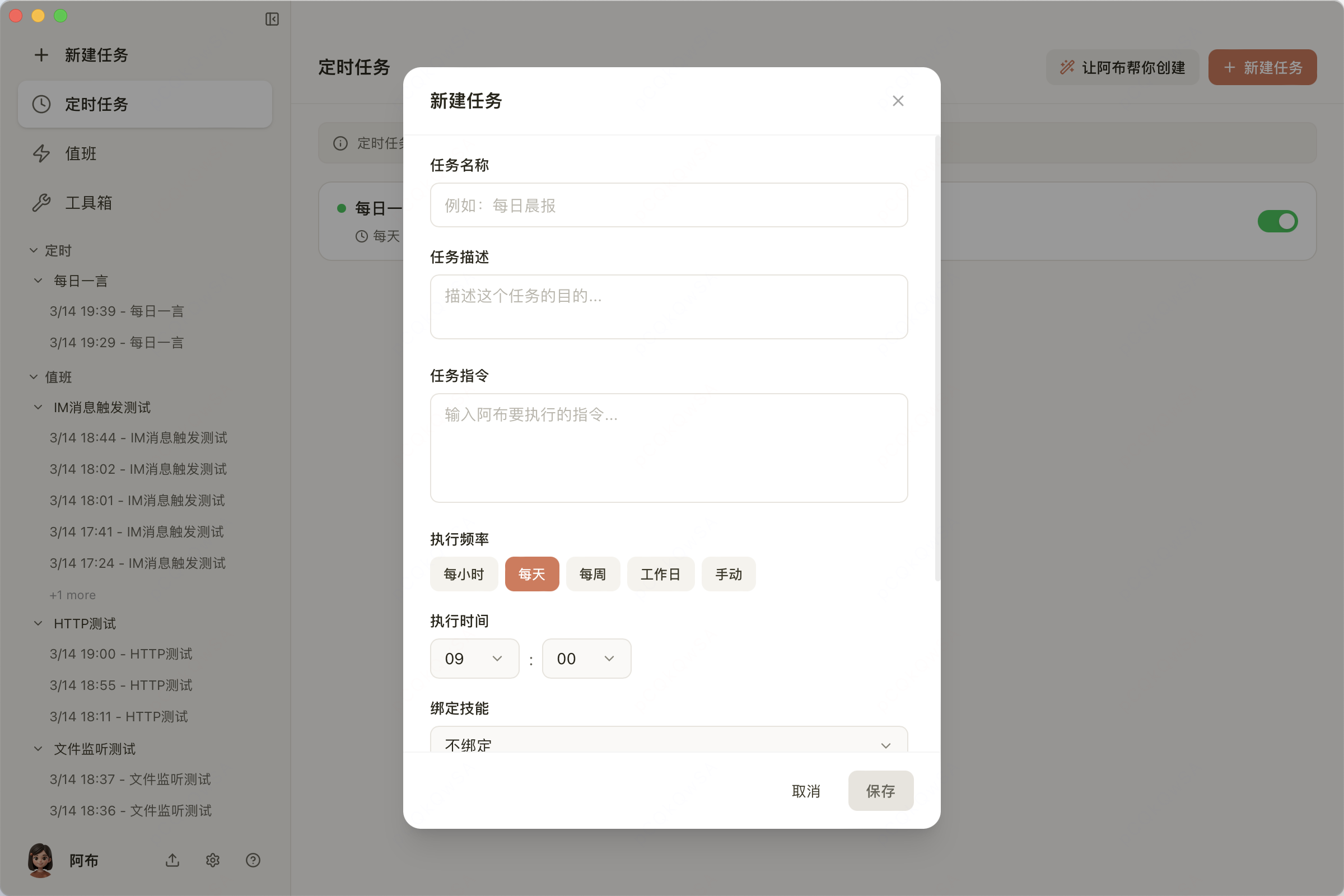This screenshot has height=896, width=1344.
Task: Select 工作日 execution frequency
Action: click(x=661, y=573)
